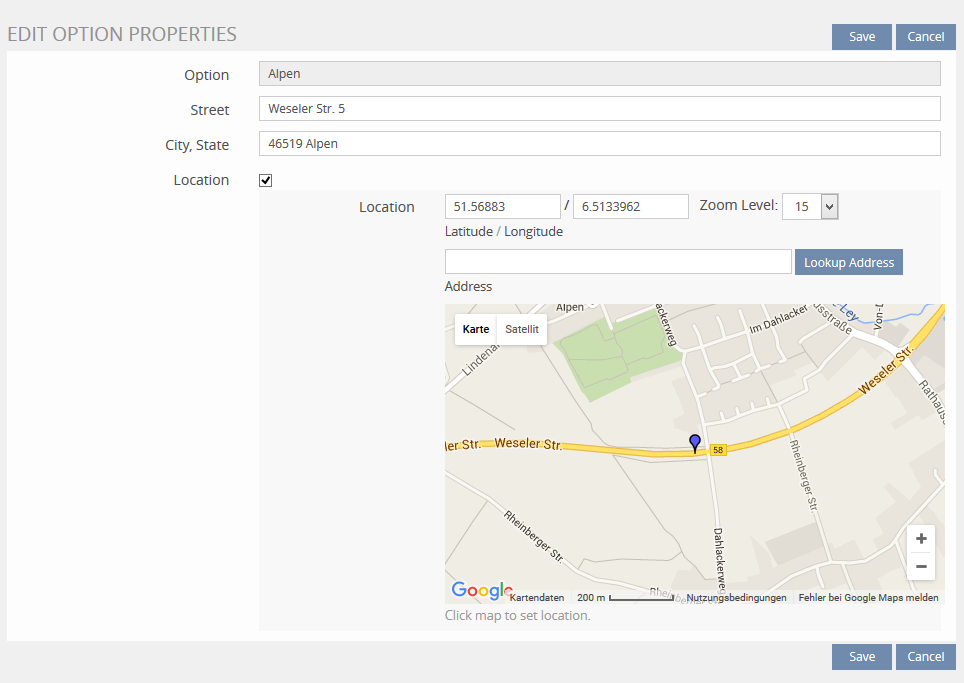Click the top Save button
This screenshot has width=964, height=683.
point(861,37)
